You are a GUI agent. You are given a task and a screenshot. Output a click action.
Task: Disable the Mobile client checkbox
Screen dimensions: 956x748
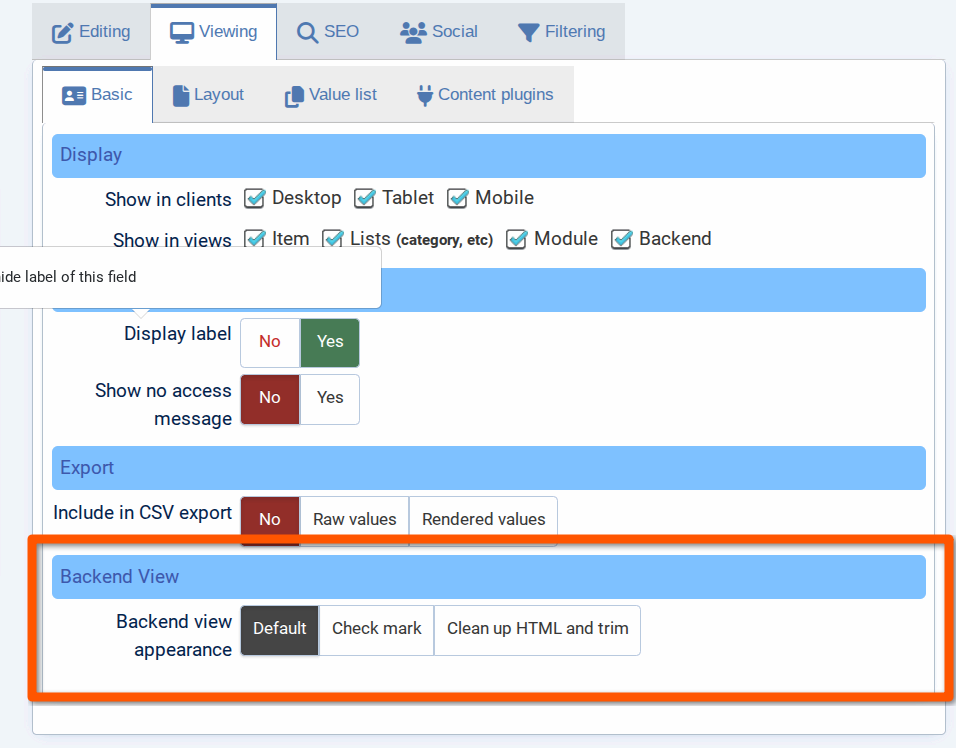coord(458,199)
